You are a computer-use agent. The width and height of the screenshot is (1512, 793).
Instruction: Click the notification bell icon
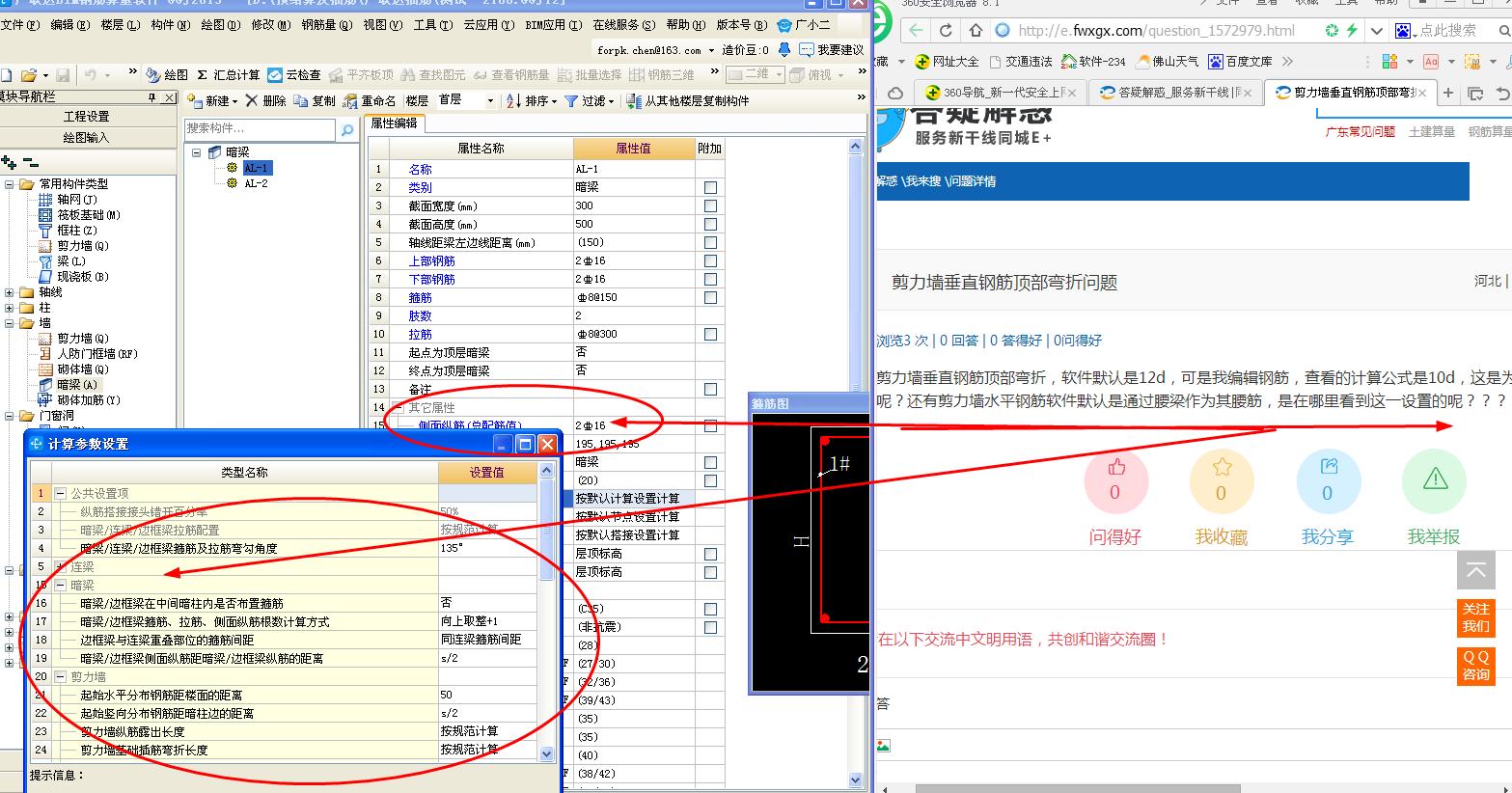point(784,49)
